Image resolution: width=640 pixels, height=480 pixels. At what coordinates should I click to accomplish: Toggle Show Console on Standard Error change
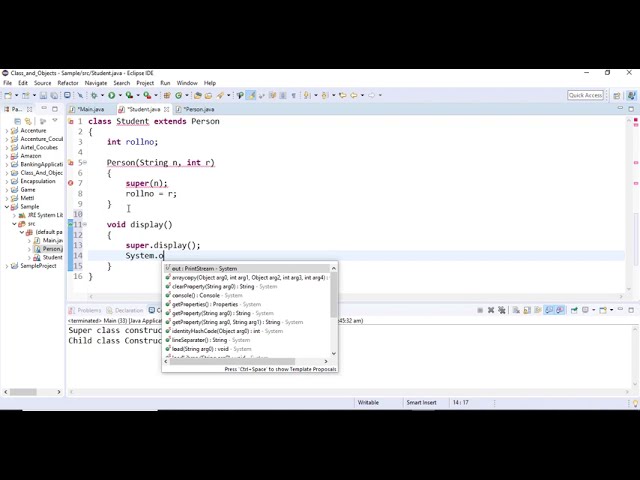click(560, 310)
